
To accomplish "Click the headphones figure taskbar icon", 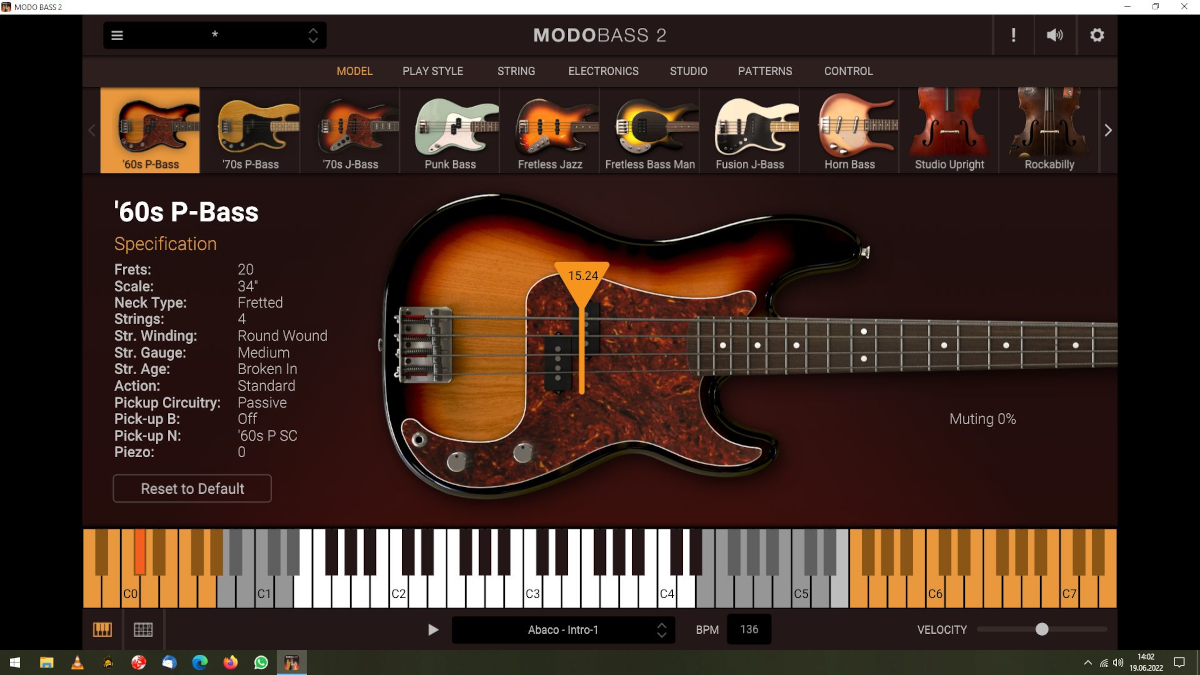I will click(x=108, y=662).
